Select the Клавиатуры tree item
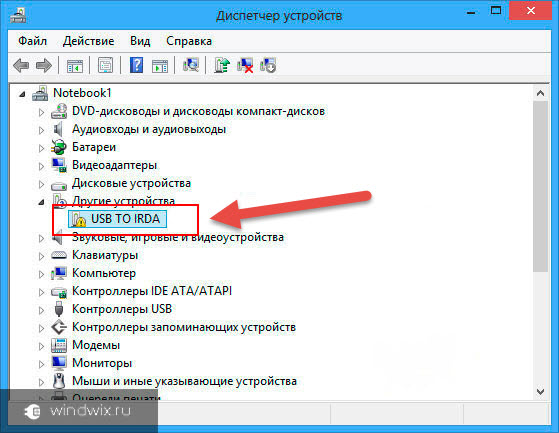Viewport: 559px width, 433px height. [x=105, y=255]
